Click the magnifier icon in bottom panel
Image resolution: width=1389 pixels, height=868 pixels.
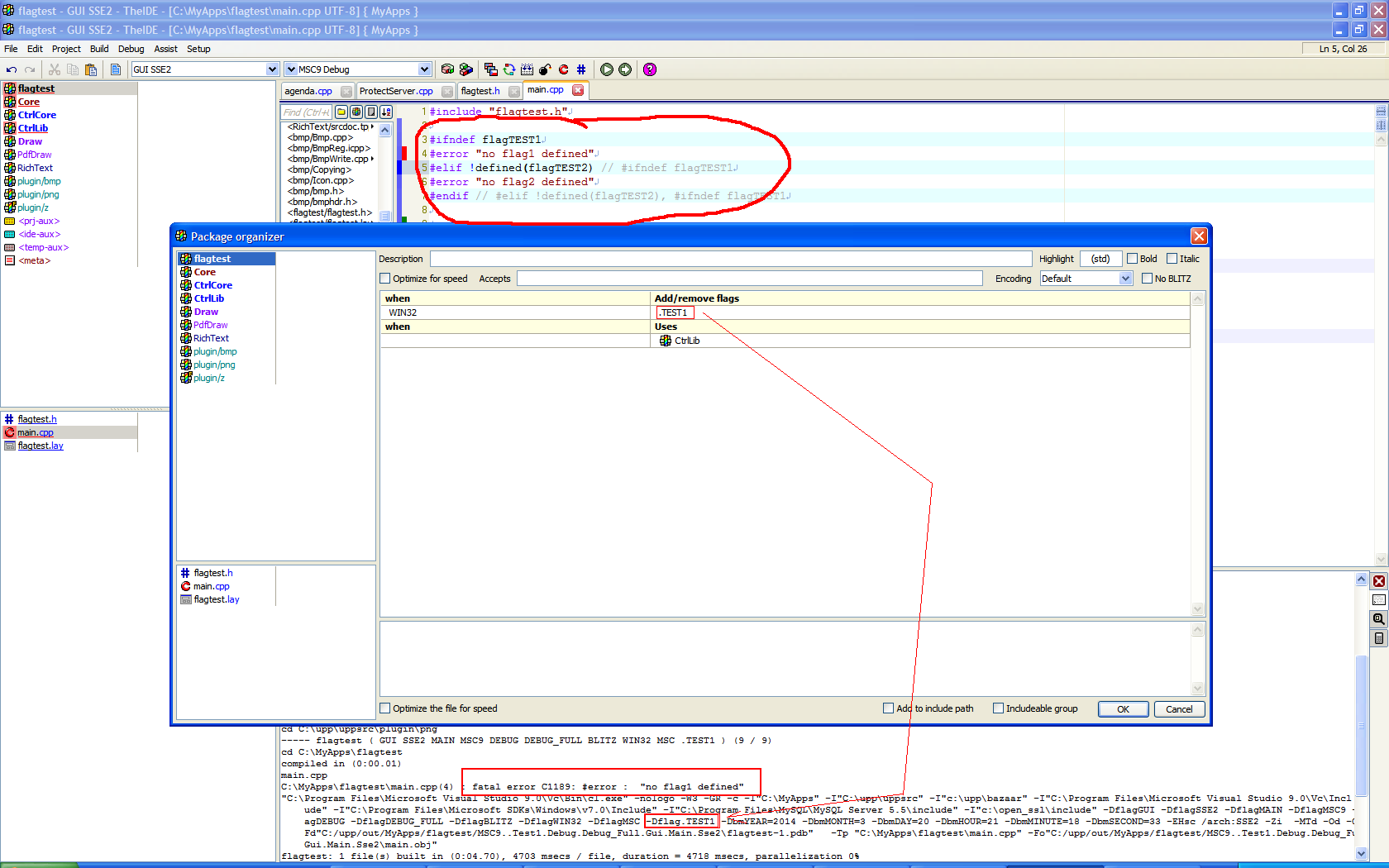coord(1378,618)
